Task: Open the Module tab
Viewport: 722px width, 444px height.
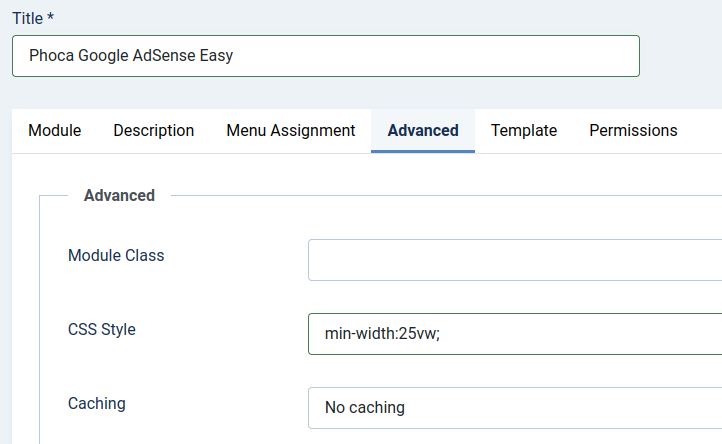Action: click(55, 131)
